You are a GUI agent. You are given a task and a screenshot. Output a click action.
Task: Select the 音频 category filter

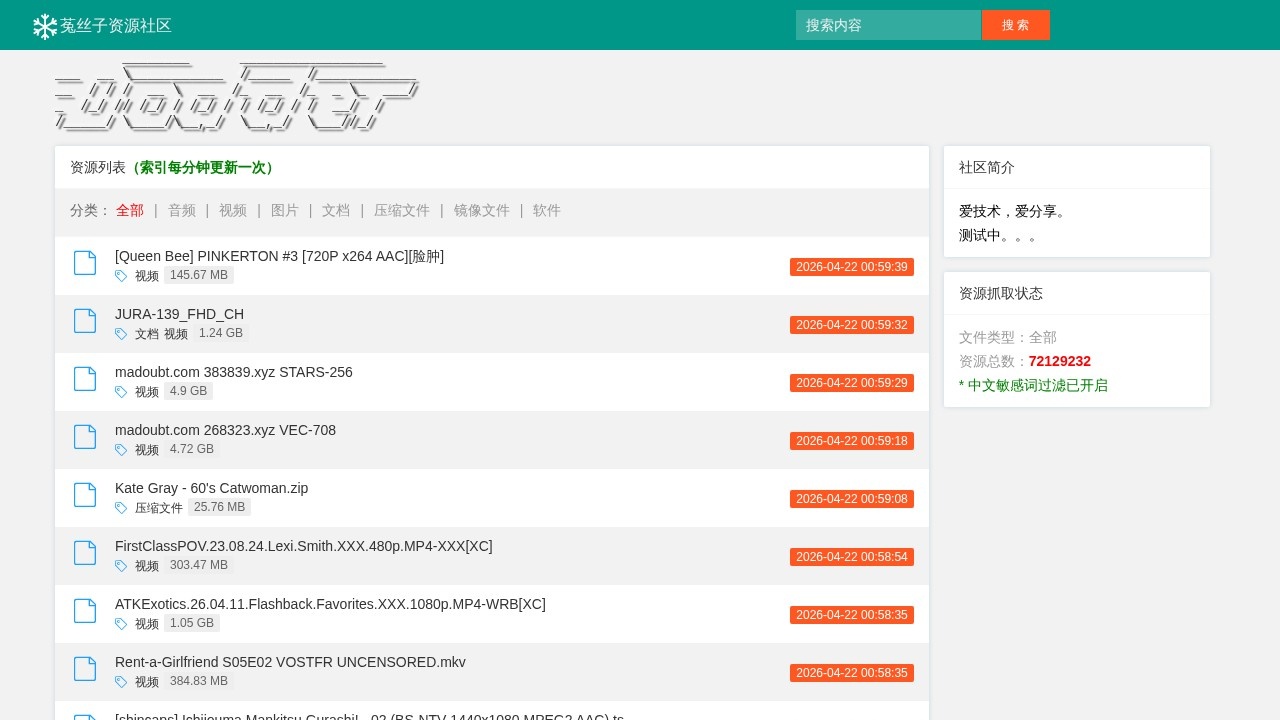pos(182,211)
